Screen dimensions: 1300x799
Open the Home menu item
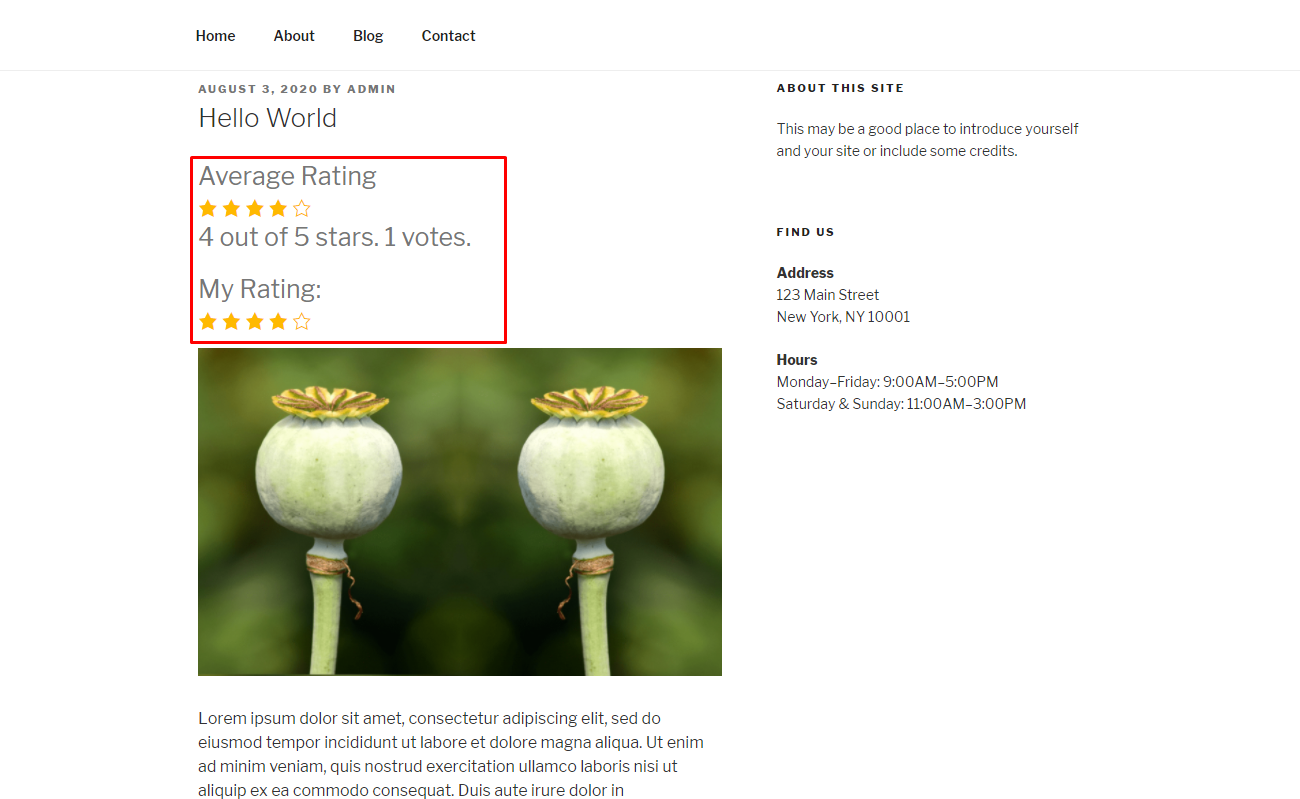215,36
